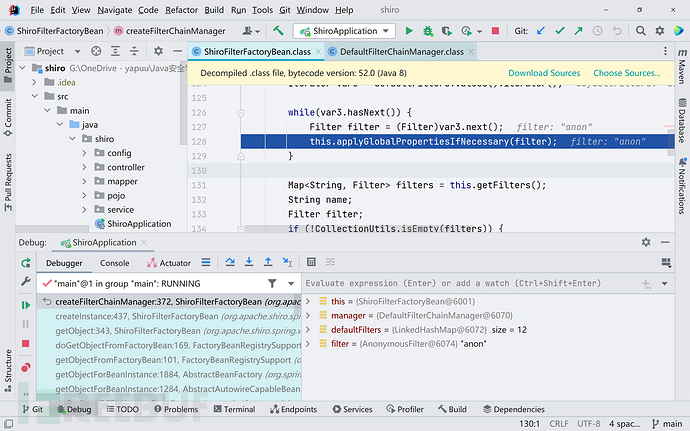Step over in debugger toolbar
The image size is (690, 431).
click(230, 262)
